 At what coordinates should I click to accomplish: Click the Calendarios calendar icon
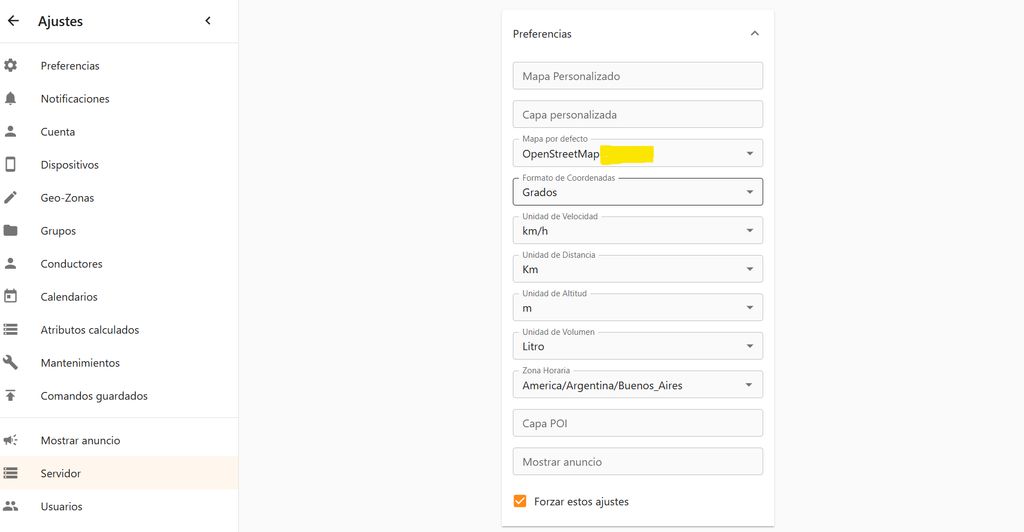click(11, 297)
